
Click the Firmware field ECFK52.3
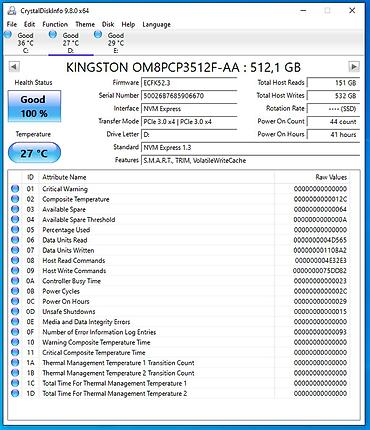click(189, 83)
